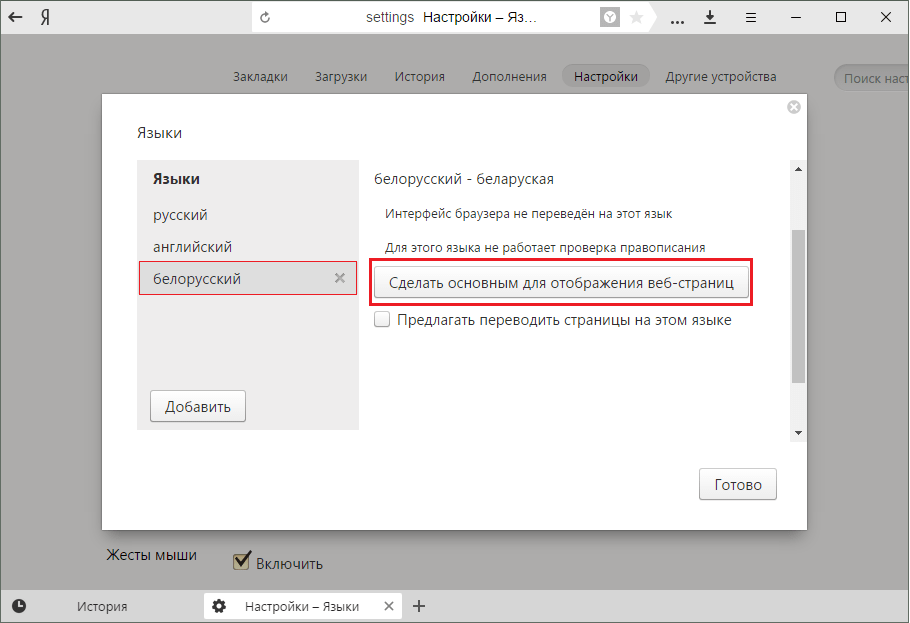Viewport: 910px width, 623px height.
Task: Select английский in the languages list
Action: (x=248, y=247)
